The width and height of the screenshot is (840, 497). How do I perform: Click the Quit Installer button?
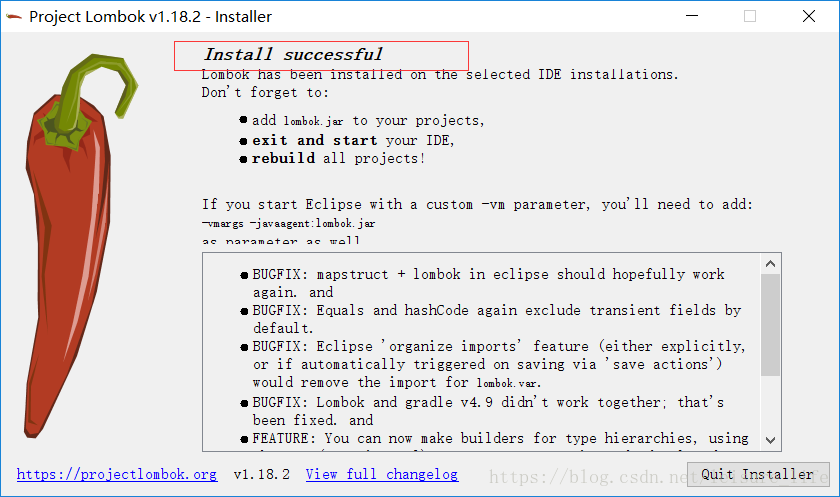[x=758, y=475]
